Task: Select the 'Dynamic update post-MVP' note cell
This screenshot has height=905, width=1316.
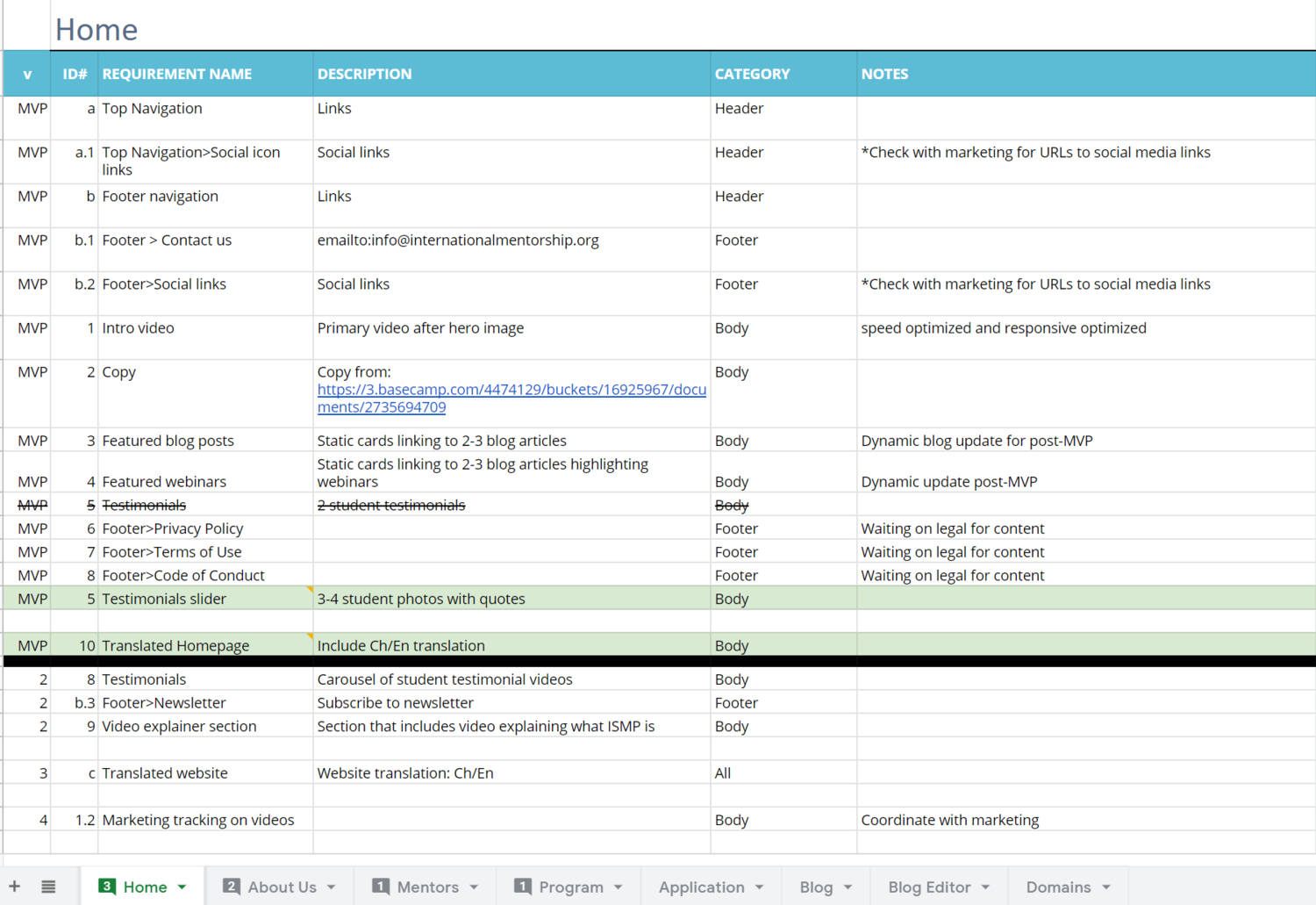Action: tap(1086, 472)
